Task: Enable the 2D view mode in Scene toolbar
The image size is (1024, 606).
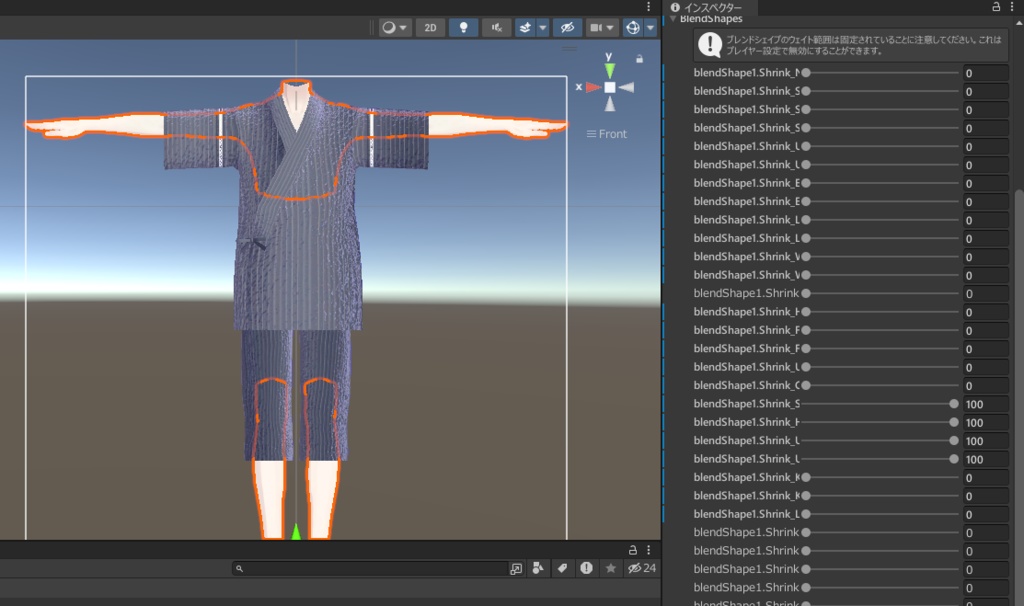Action: tap(430, 27)
